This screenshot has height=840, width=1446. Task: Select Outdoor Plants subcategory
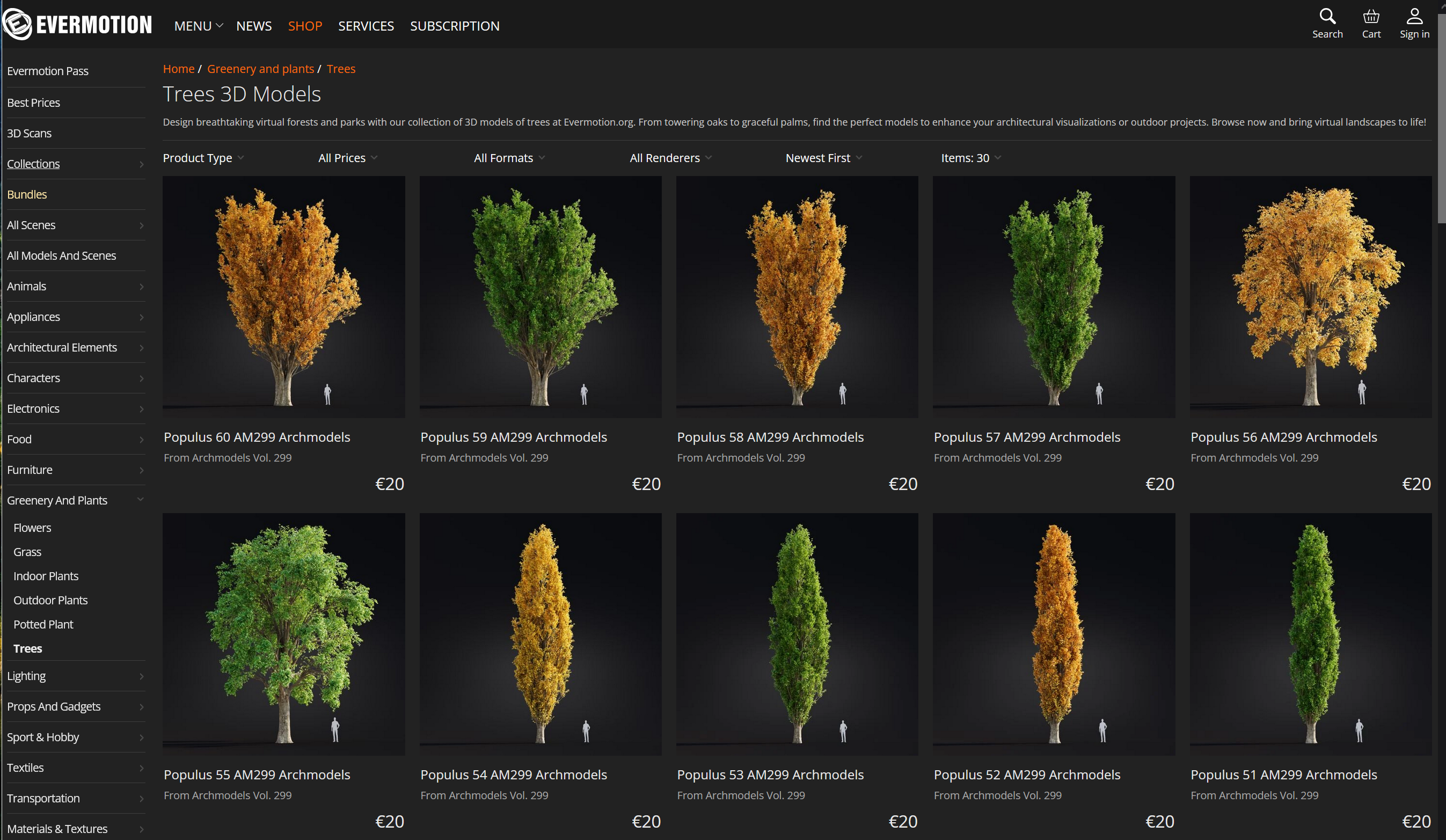[50, 600]
